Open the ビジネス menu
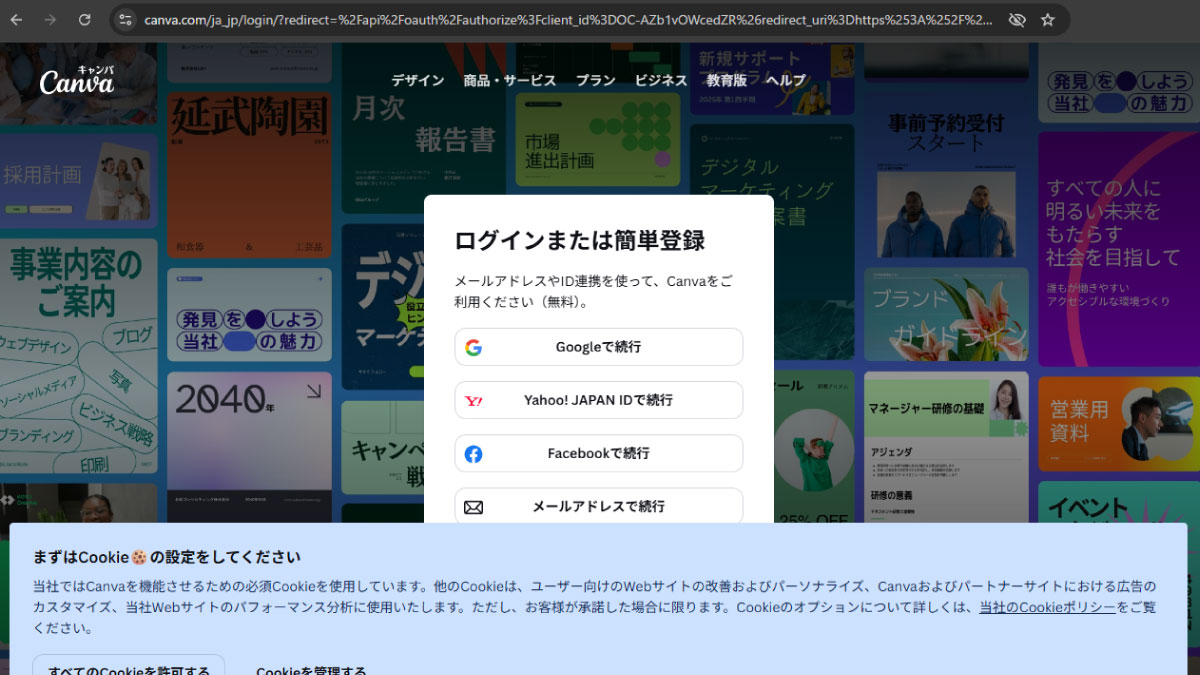Image resolution: width=1200 pixels, height=675 pixels. pos(661,80)
